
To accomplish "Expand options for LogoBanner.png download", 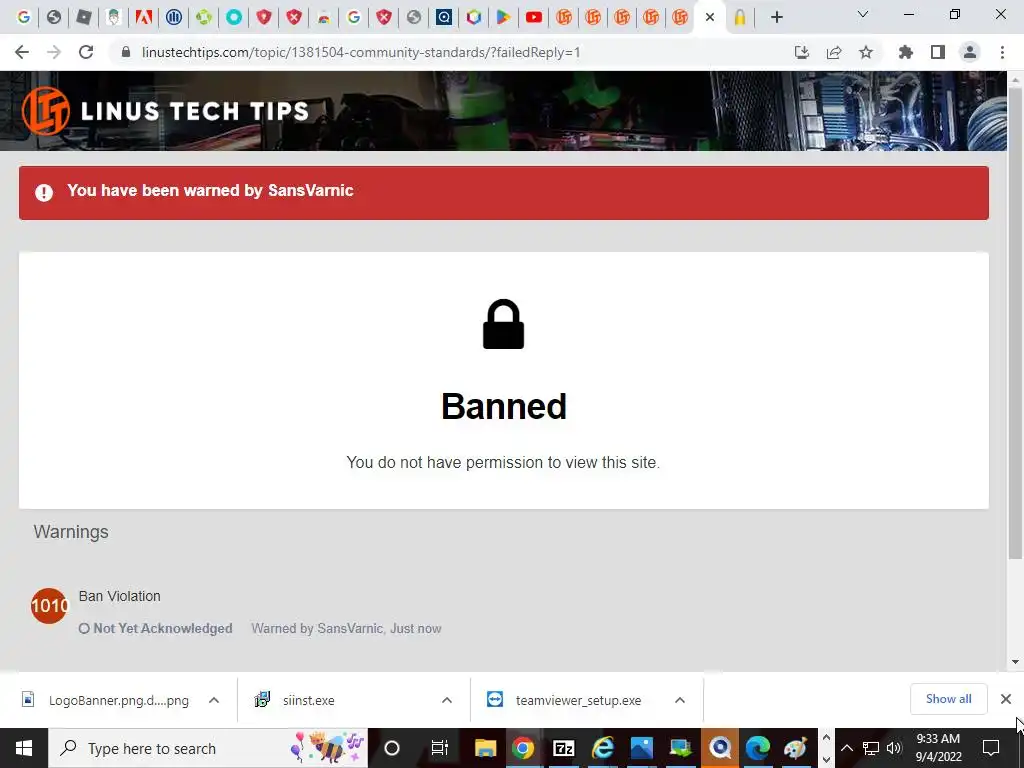I will (x=214, y=700).
